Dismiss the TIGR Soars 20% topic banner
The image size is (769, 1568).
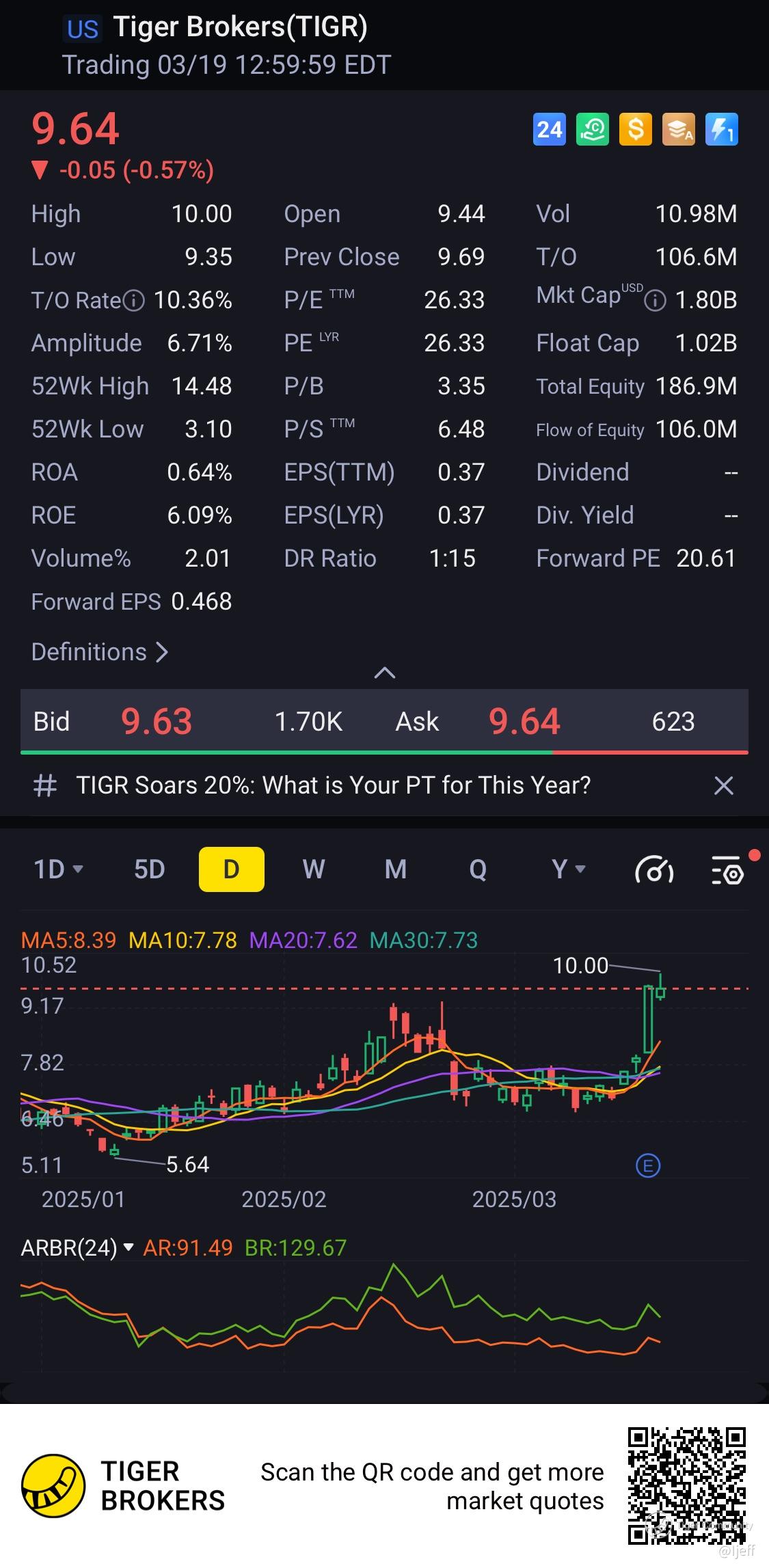723,785
